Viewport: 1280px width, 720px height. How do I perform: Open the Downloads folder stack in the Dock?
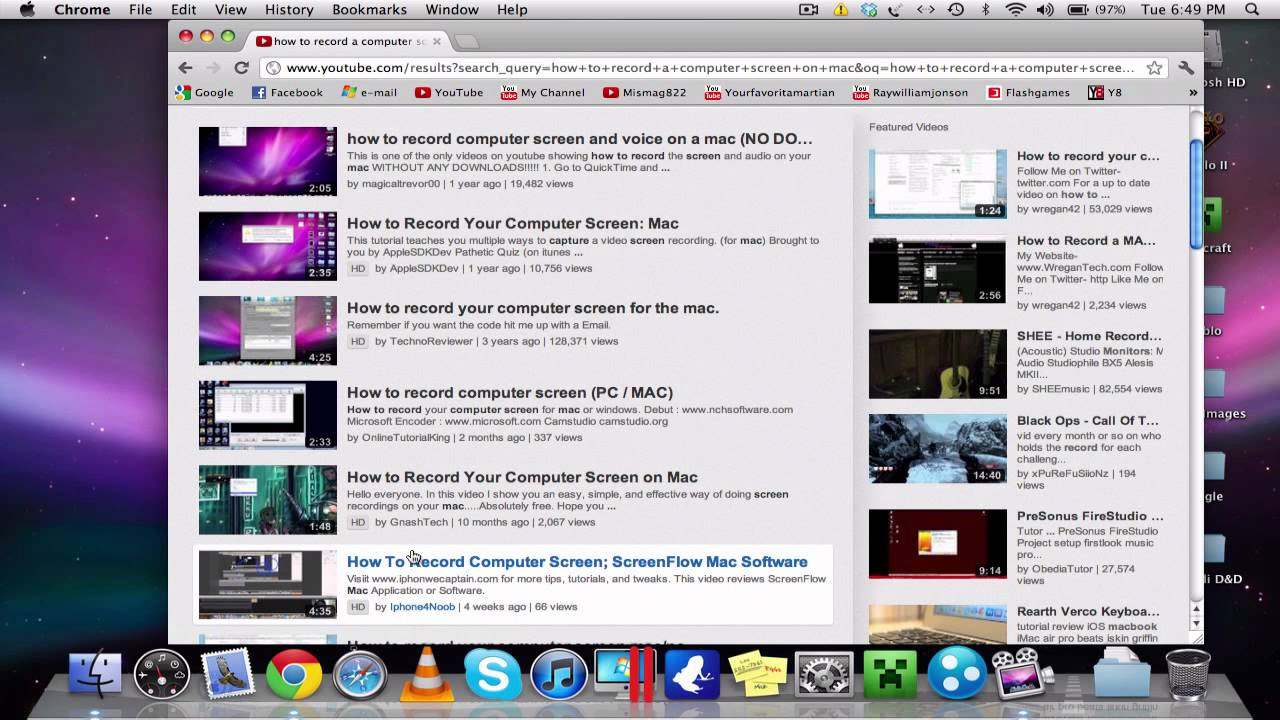[x=1122, y=675]
